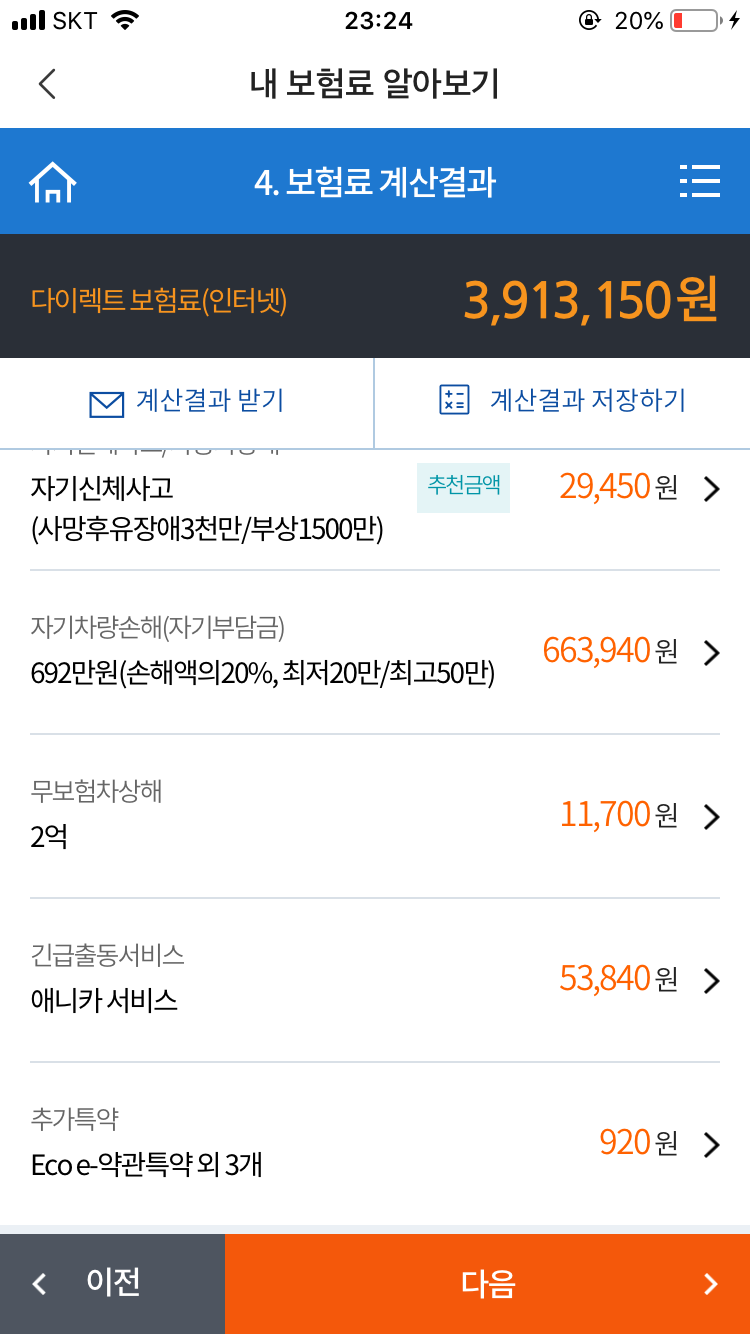This screenshot has height=1334, width=750.
Task: Tap the back arrow in the header
Action: pos(47,84)
